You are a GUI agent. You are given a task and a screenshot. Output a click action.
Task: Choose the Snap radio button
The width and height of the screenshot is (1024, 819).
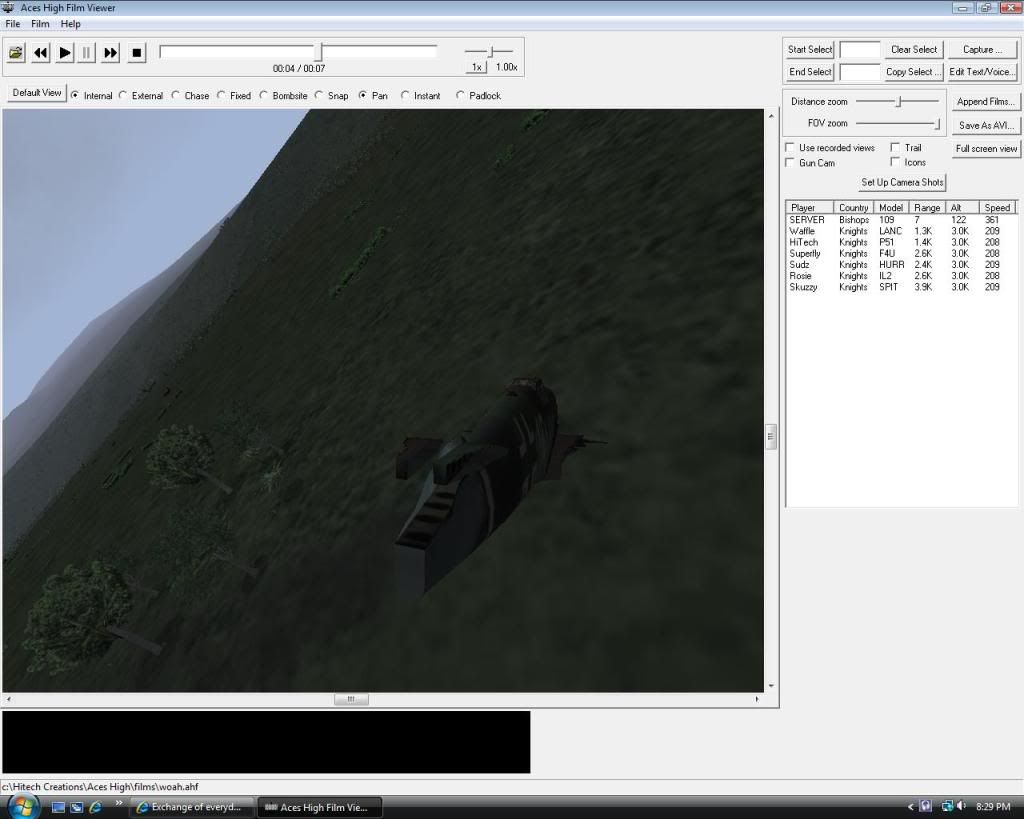(x=319, y=95)
